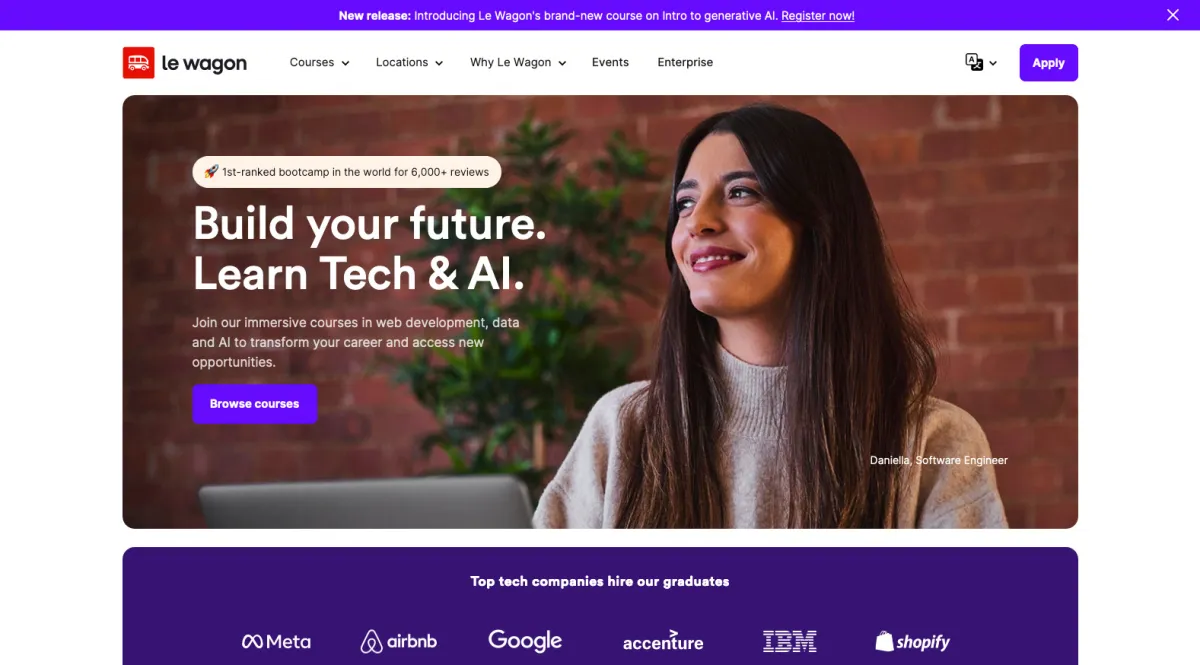Click the hero photo of Daniella
The height and width of the screenshot is (665, 1200).
point(760,312)
